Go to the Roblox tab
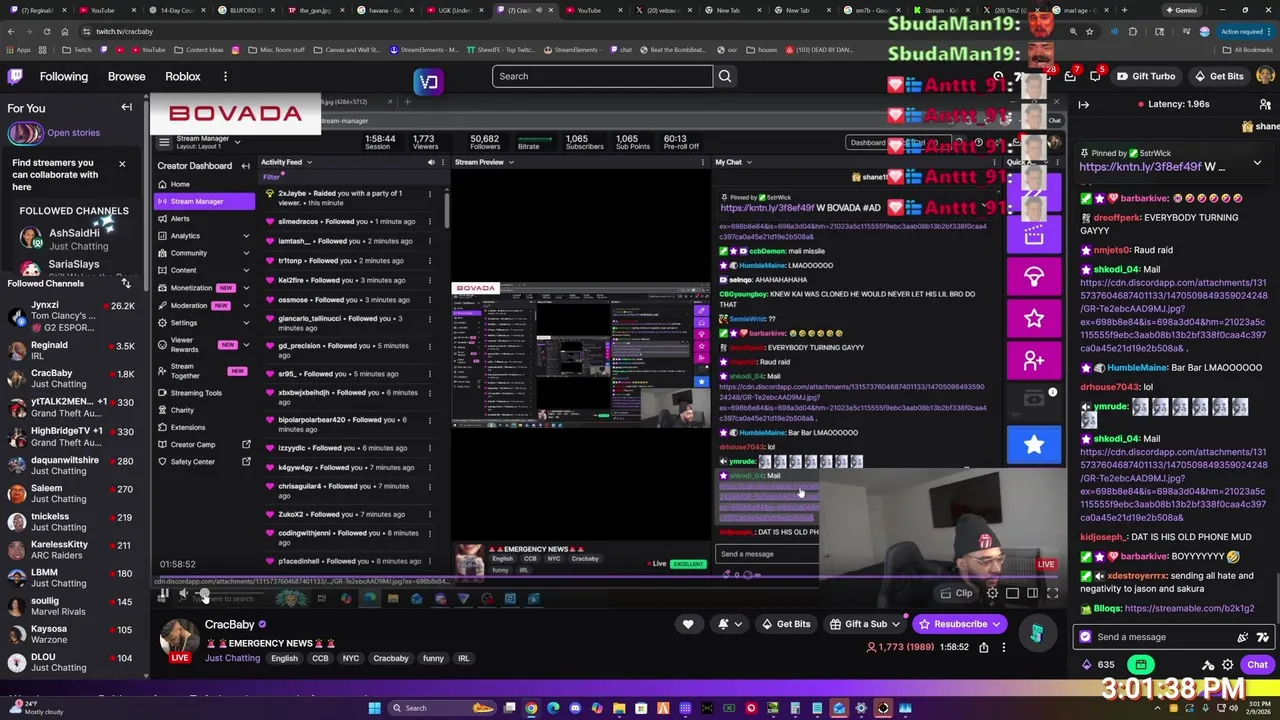1280x720 pixels. point(183,76)
